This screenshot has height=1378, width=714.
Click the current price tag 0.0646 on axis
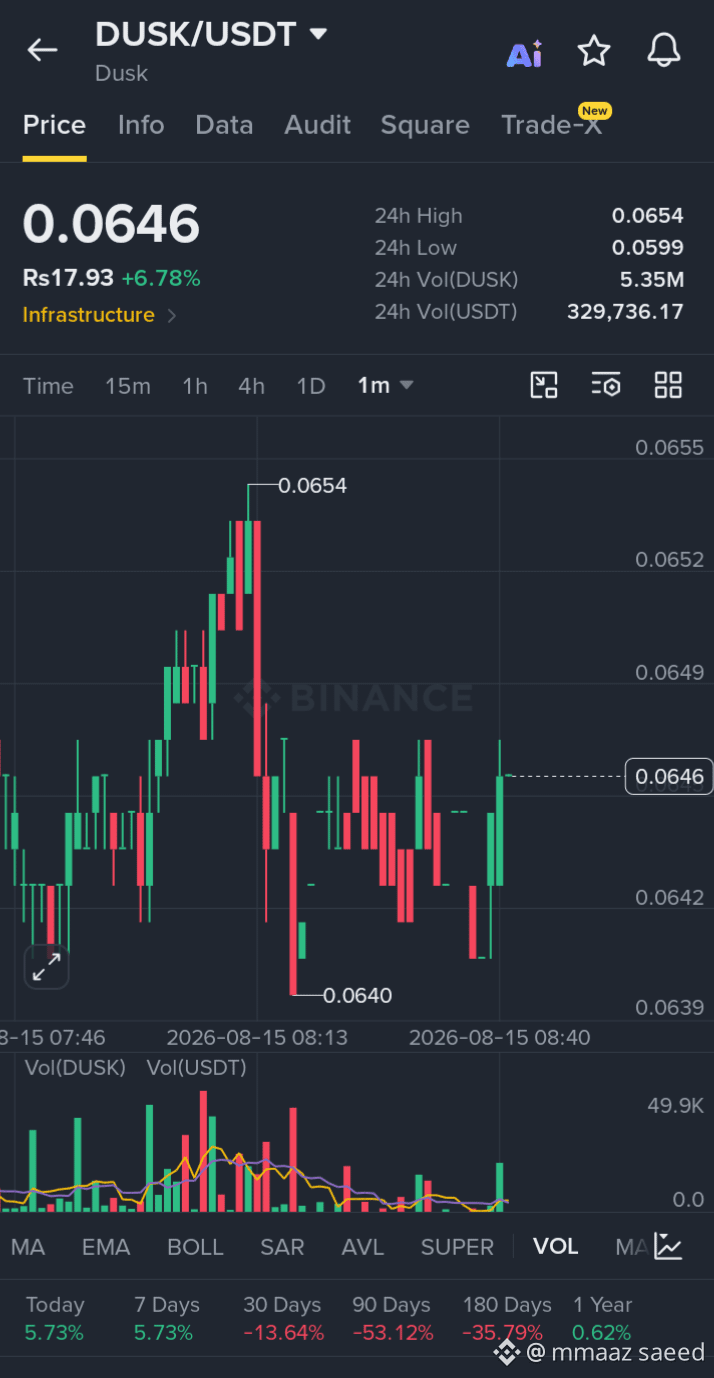[x=669, y=776]
